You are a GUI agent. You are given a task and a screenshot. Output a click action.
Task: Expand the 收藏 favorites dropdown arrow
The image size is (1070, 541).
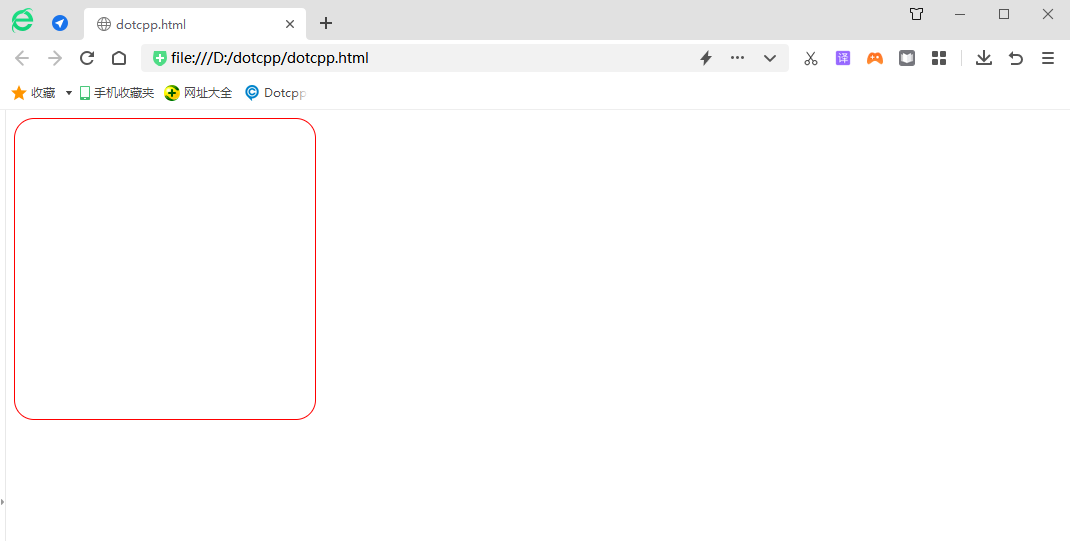[x=69, y=93]
